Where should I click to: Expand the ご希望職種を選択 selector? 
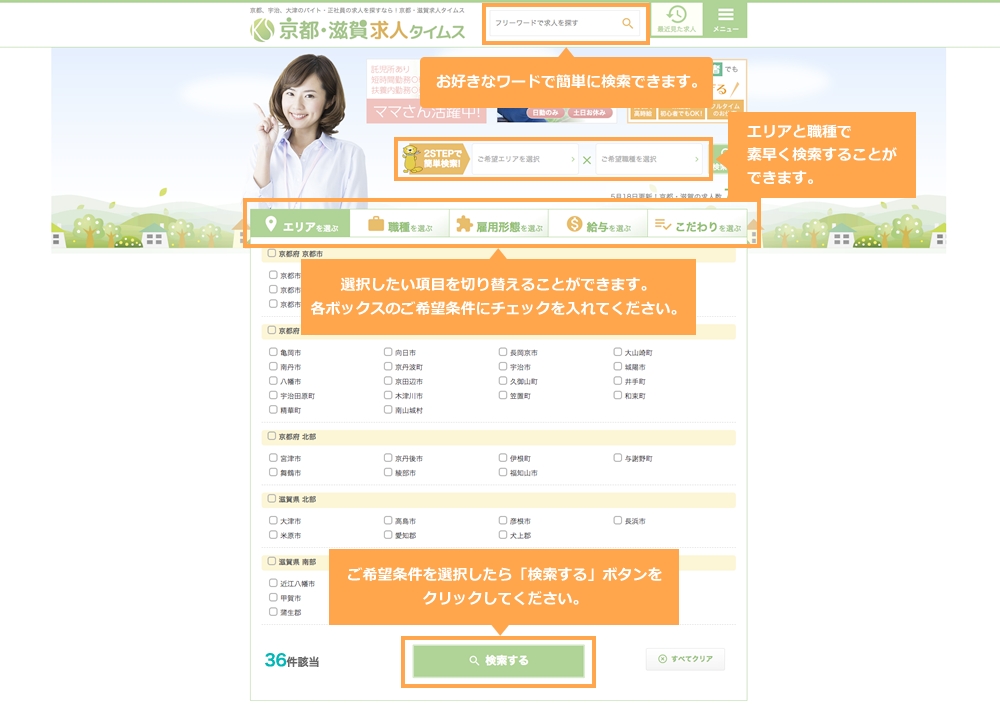[x=650, y=159]
